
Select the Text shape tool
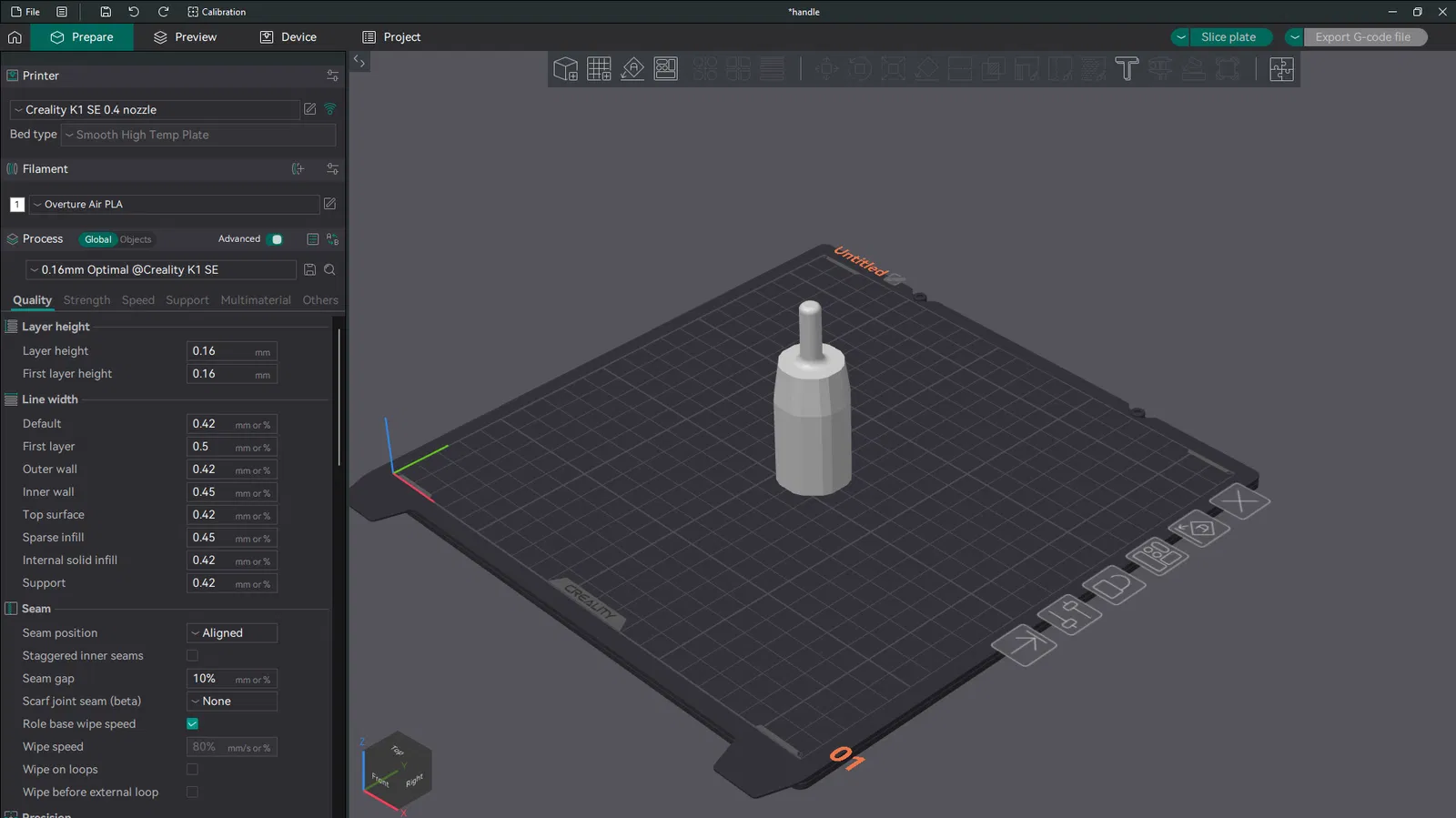click(x=1127, y=69)
